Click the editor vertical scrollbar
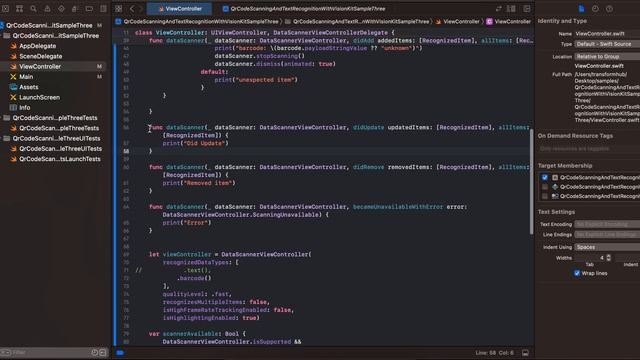The width and height of the screenshot is (640, 360). (x=531, y=182)
